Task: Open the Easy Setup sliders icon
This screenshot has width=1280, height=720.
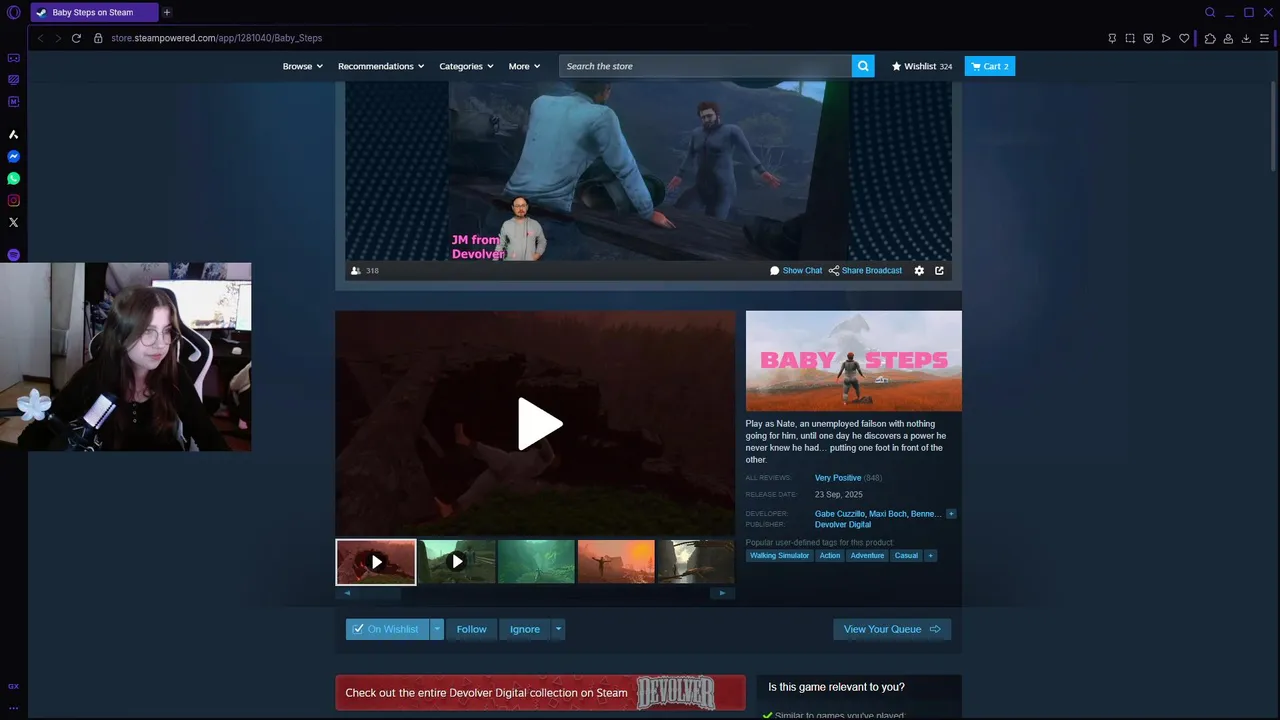Action: pos(1265,38)
